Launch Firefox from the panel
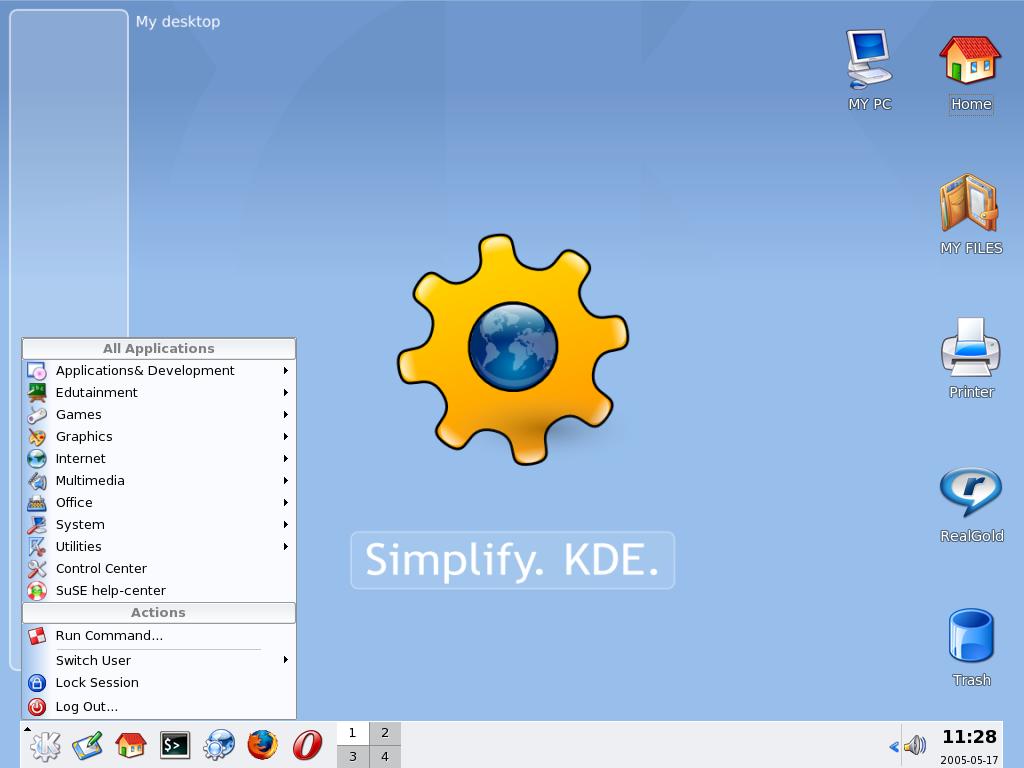Viewport: 1024px width, 768px height. (262, 745)
